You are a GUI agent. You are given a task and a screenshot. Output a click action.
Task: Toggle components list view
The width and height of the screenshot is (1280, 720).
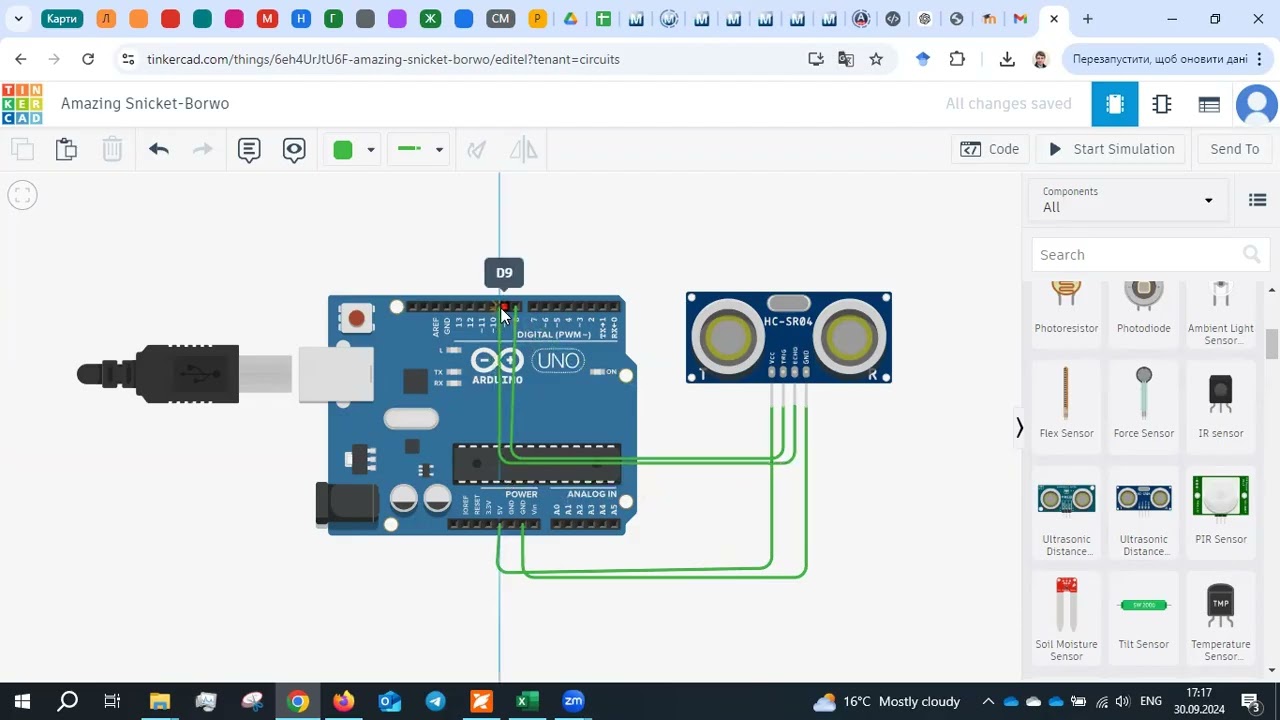[x=1258, y=200]
